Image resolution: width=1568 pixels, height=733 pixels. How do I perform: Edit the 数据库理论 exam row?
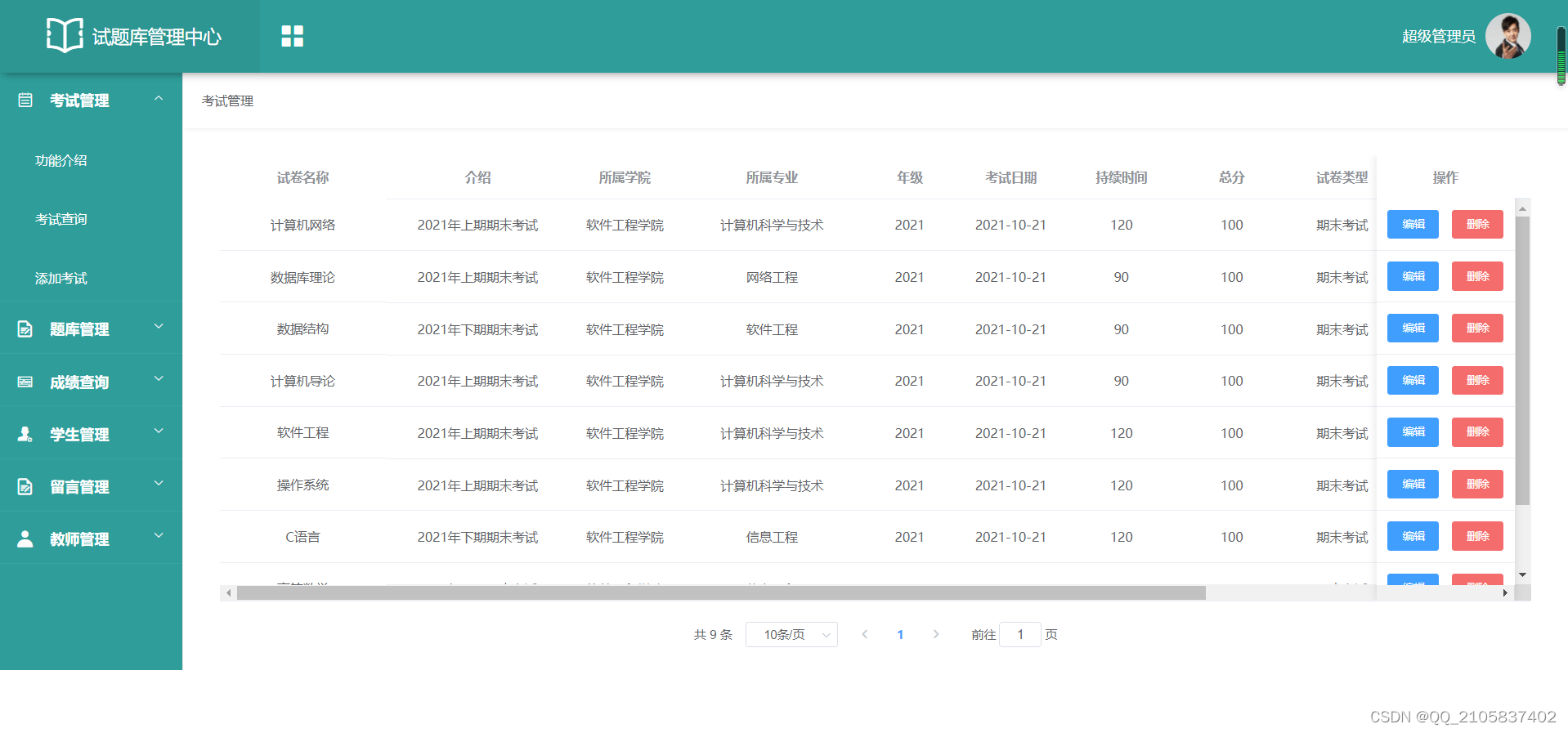[x=1413, y=276]
